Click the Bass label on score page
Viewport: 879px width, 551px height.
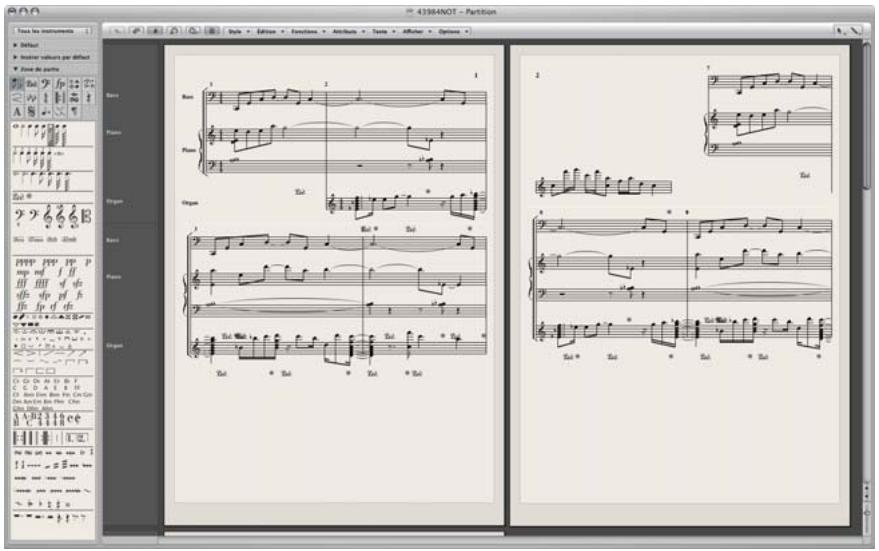pyautogui.click(x=187, y=97)
